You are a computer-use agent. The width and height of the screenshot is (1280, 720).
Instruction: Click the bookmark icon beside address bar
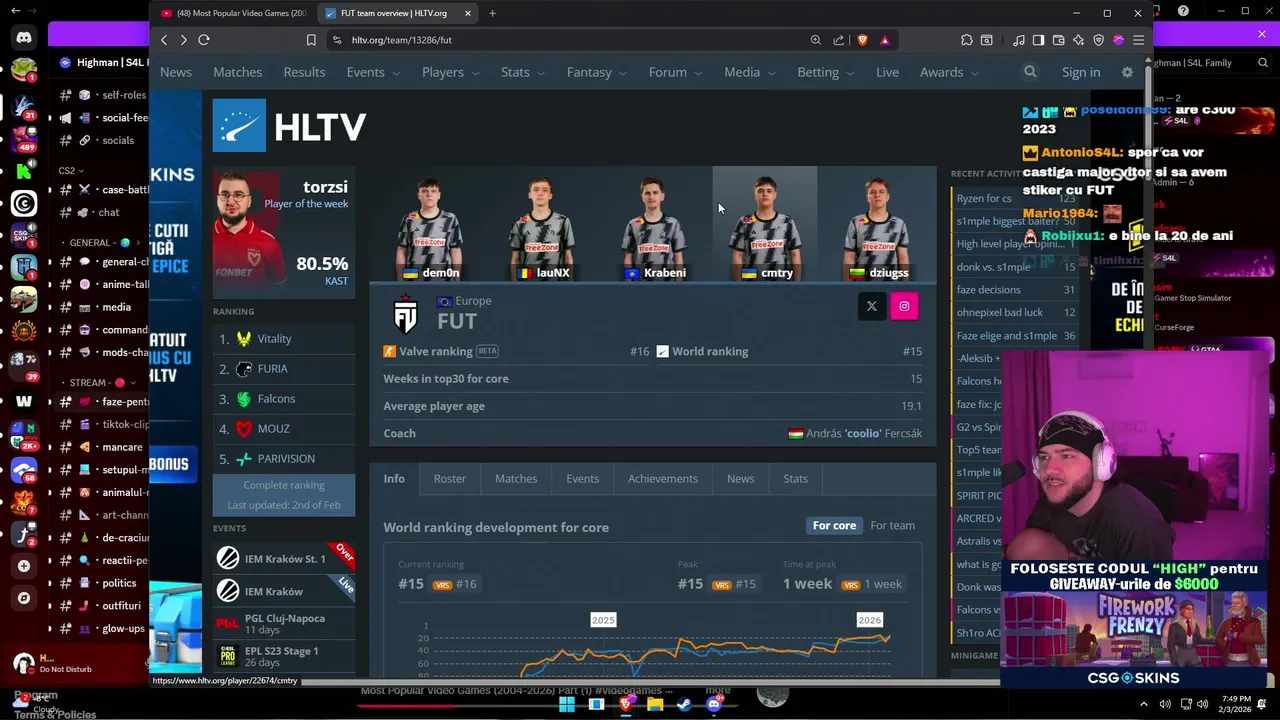tap(311, 40)
